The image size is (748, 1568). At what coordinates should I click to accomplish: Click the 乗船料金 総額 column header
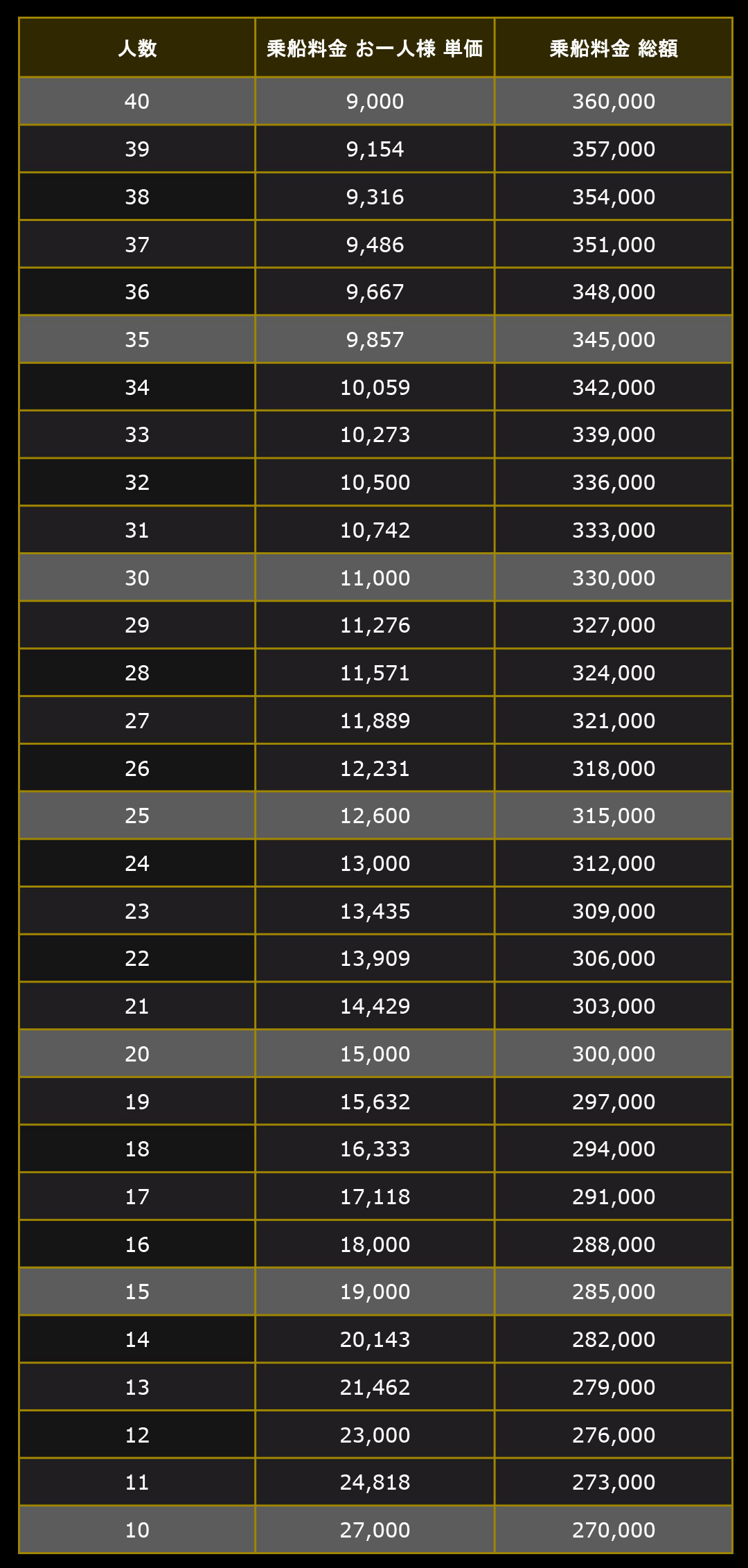pos(614,49)
